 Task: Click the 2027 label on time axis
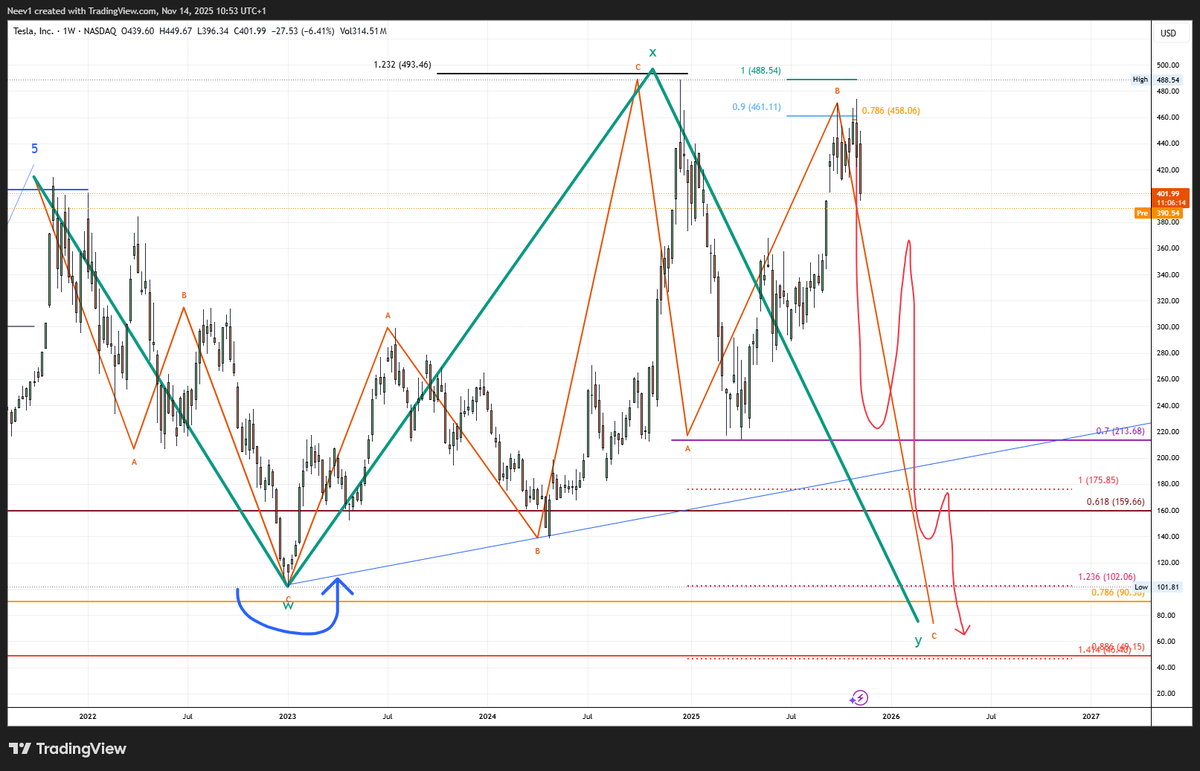[x=1091, y=716]
